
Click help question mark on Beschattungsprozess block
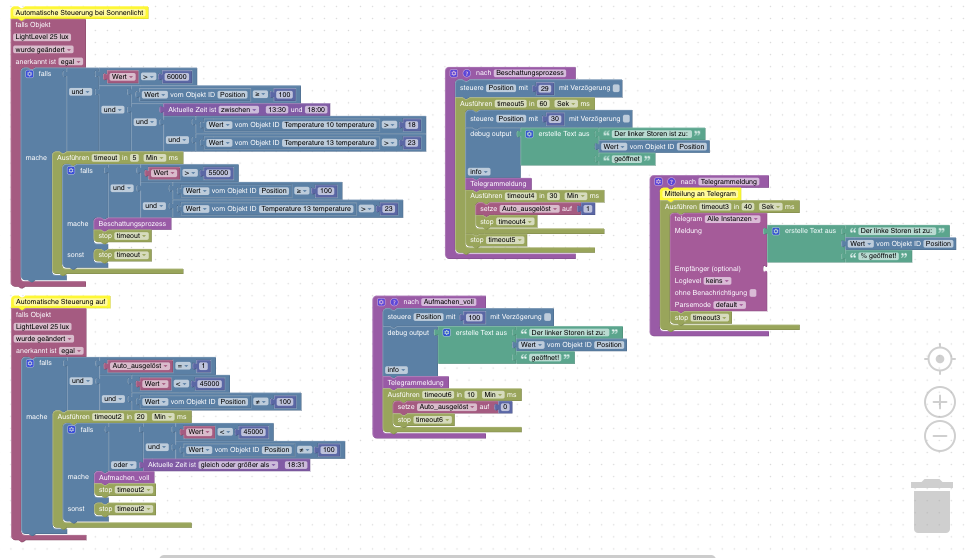tap(467, 73)
